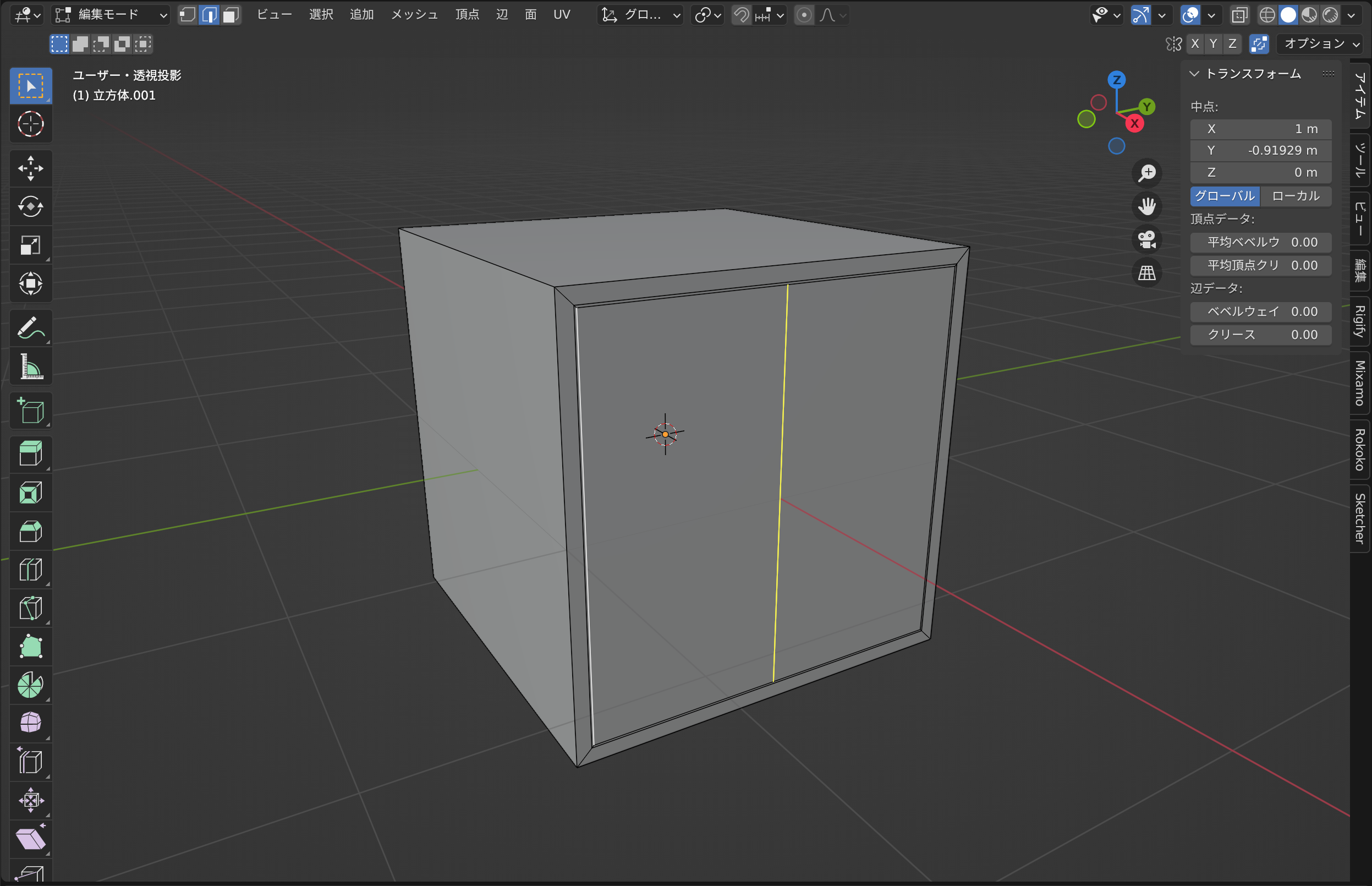Select the Loop Cut tool
Screen dimensions: 1372x886
[x=30, y=570]
